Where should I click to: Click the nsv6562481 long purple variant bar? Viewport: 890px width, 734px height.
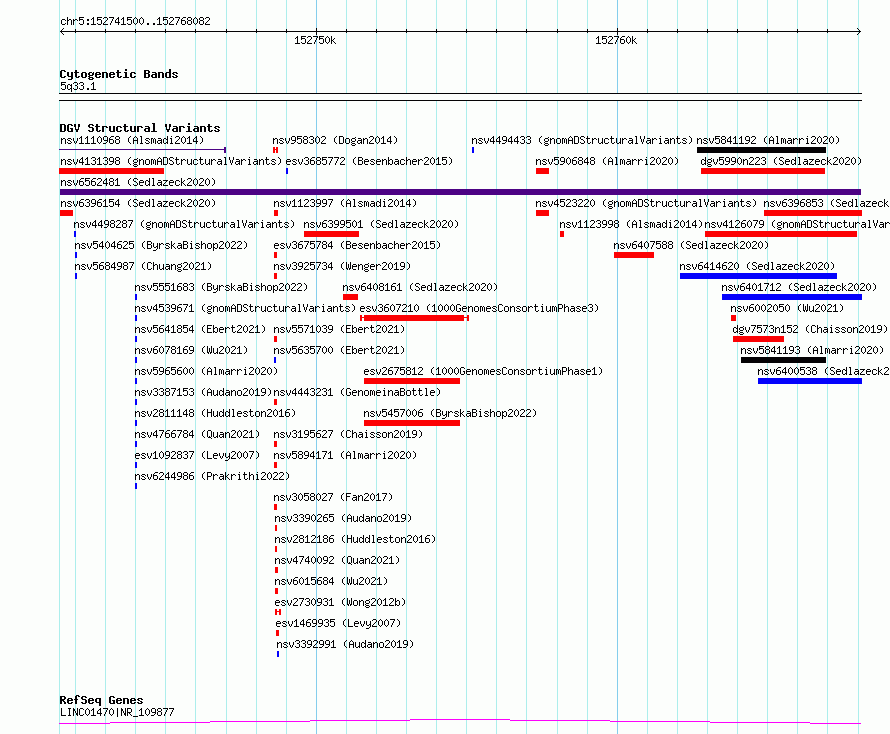[460, 192]
